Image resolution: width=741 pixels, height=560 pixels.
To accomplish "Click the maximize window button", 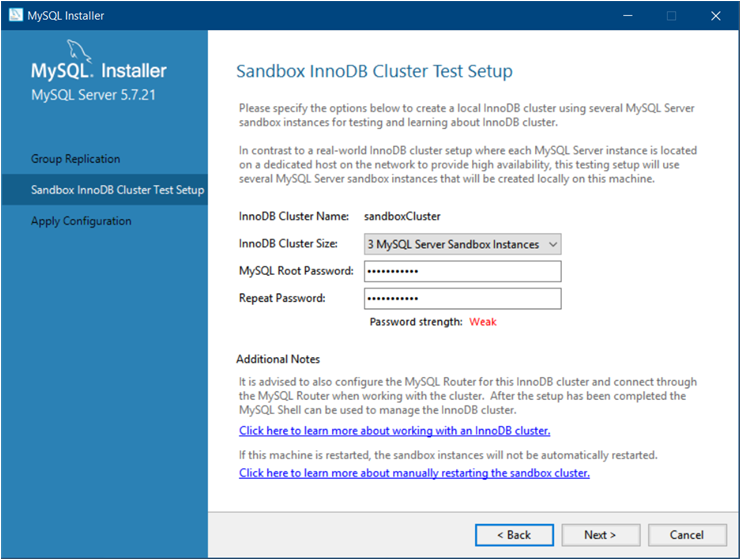I will click(671, 15).
